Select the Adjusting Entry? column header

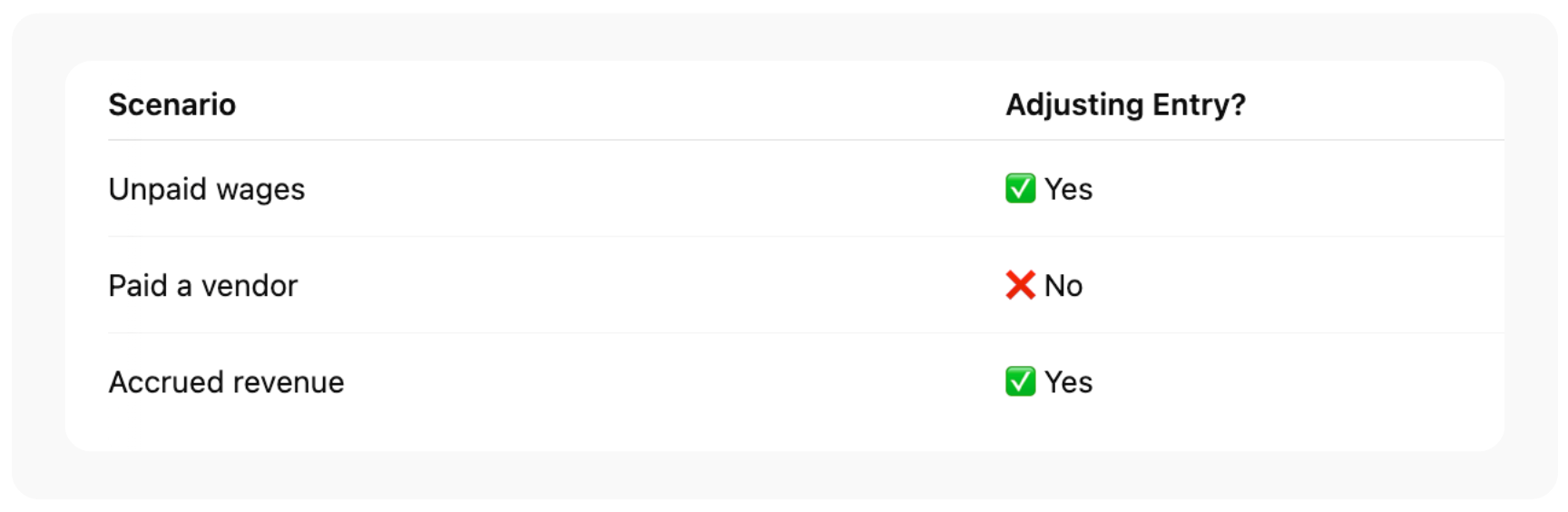1125,105
